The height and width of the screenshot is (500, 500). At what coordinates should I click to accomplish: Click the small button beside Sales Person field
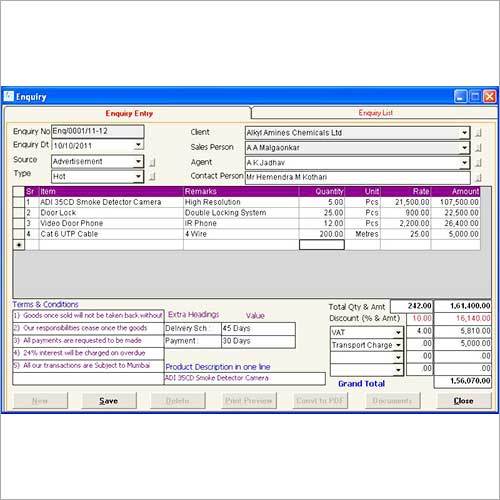[x=478, y=148]
